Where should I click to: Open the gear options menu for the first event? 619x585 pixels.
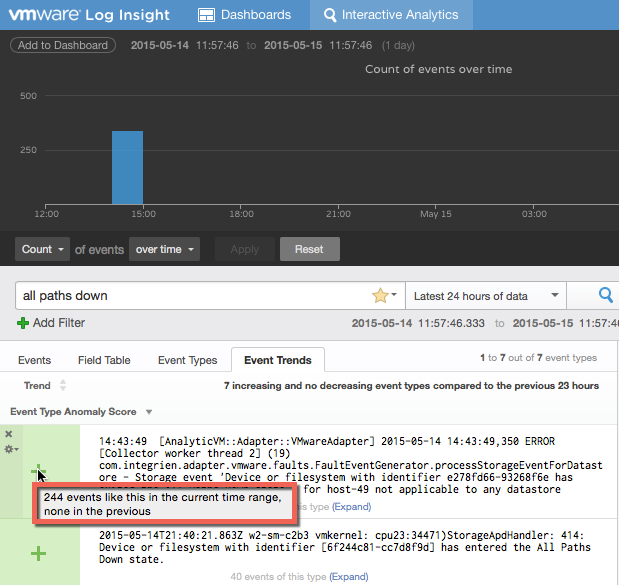pos(11,449)
